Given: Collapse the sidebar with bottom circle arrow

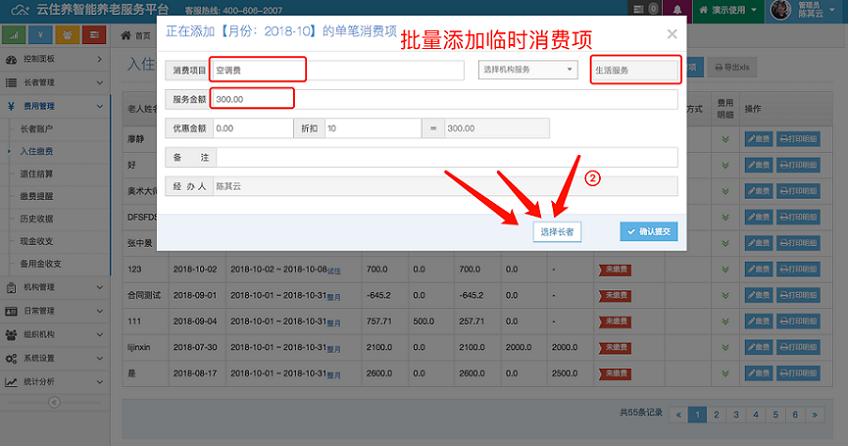Looking at the screenshot, I should coord(55,403).
